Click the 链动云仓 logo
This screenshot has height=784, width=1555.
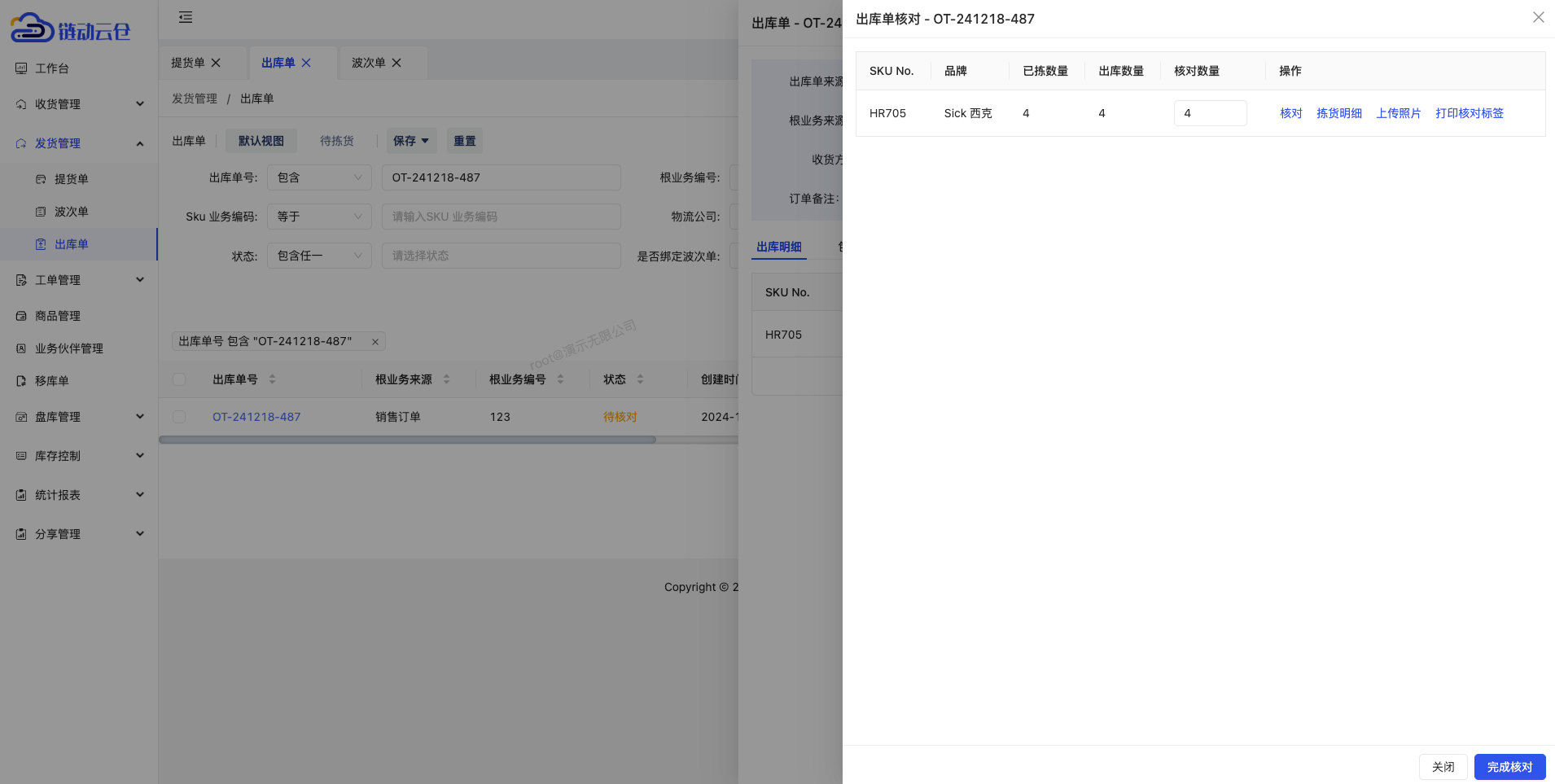(69, 27)
